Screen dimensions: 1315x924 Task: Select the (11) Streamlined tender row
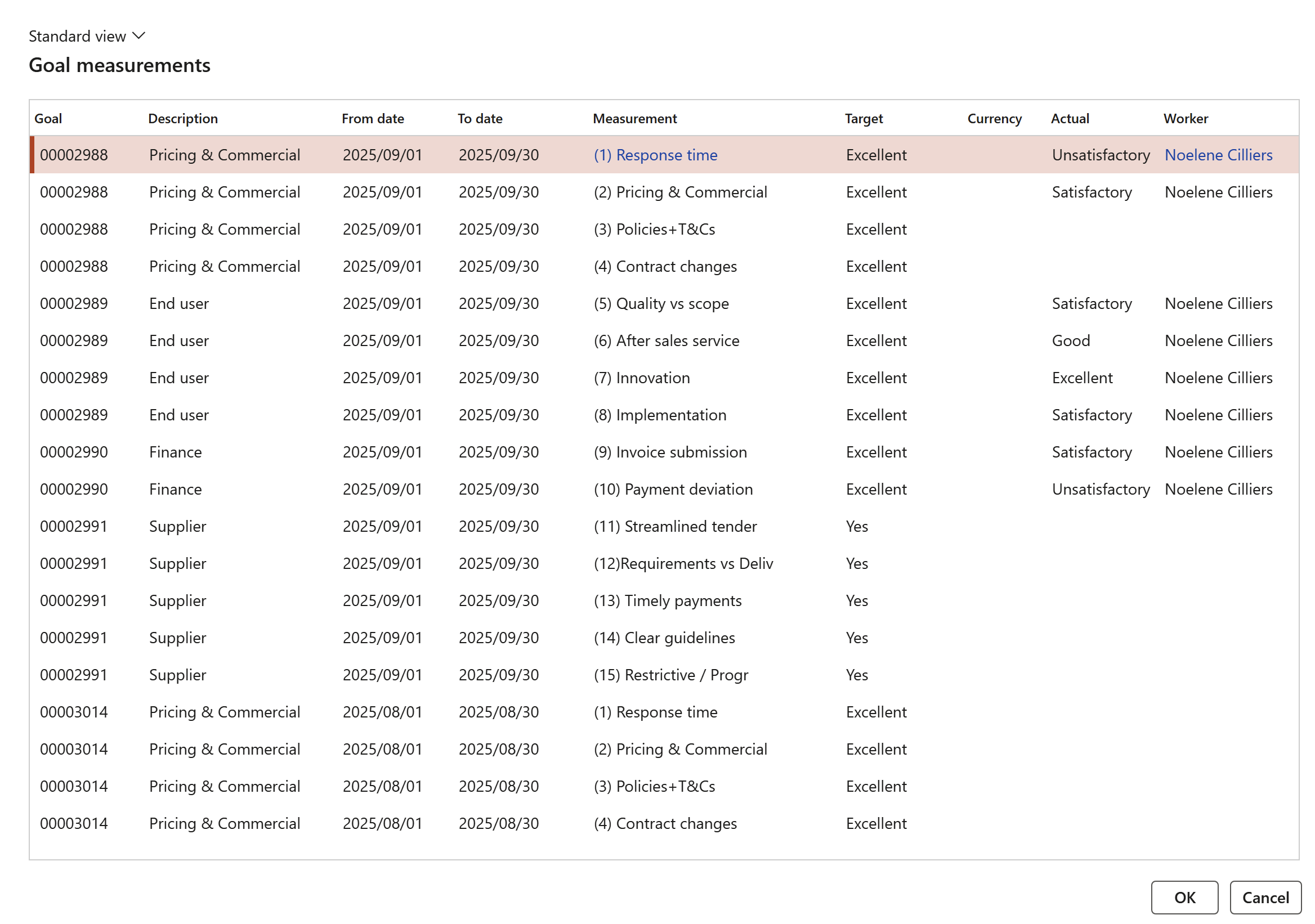pyautogui.click(x=675, y=526)
